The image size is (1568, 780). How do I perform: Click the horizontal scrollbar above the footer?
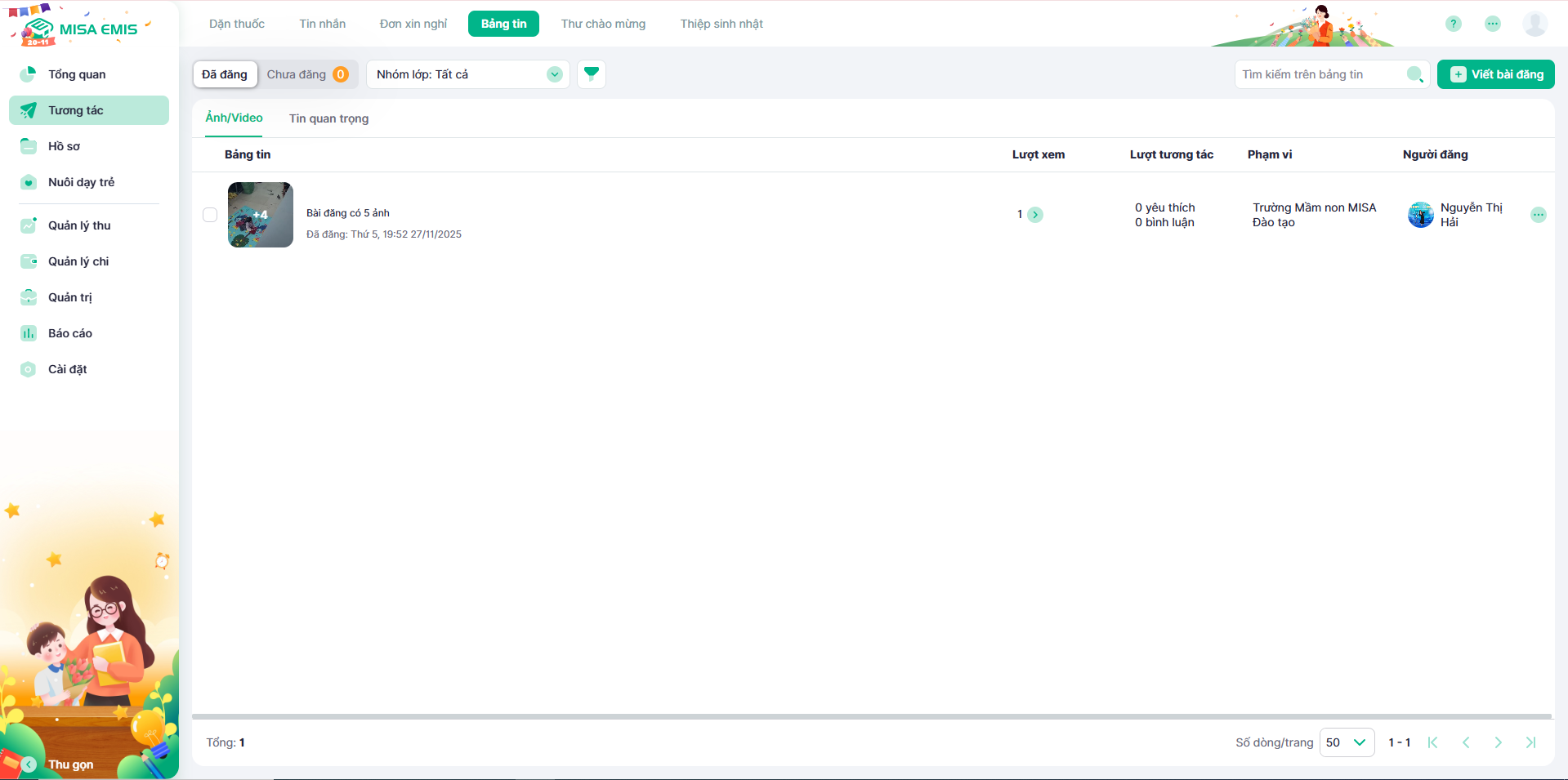[871, 716]
